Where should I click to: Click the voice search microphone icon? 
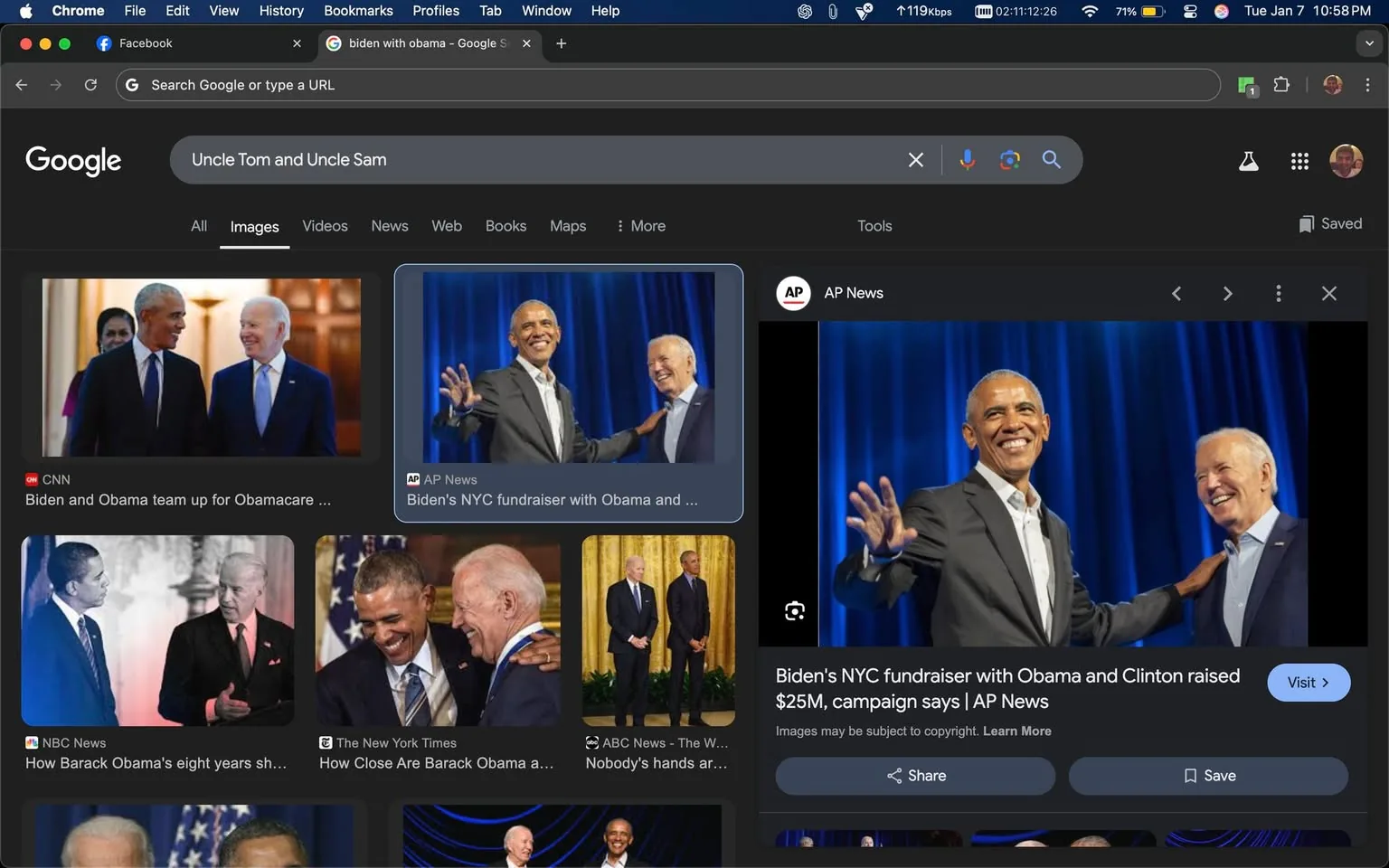coord(967,160)
